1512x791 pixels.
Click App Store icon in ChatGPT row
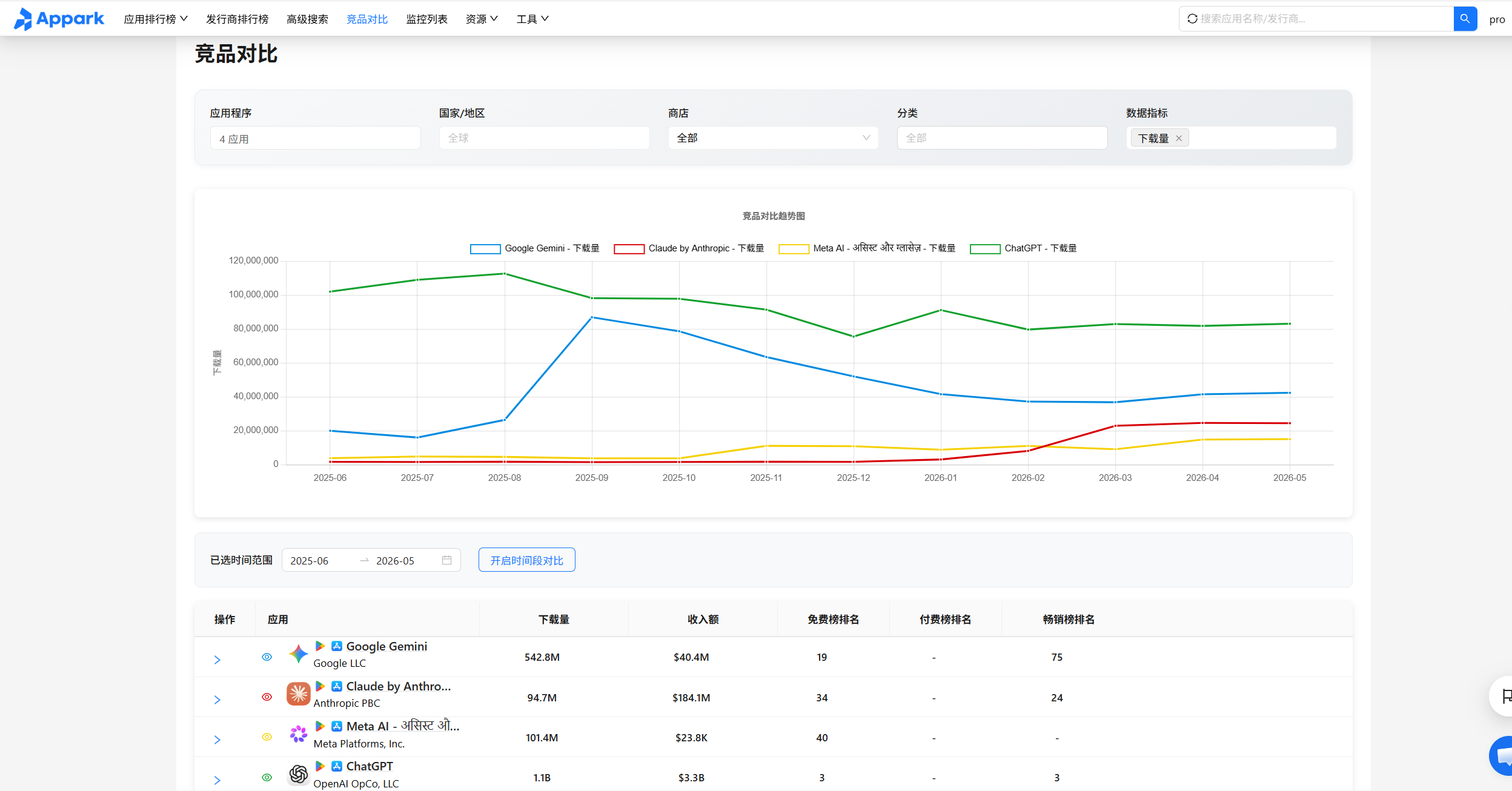pos(337,766)
